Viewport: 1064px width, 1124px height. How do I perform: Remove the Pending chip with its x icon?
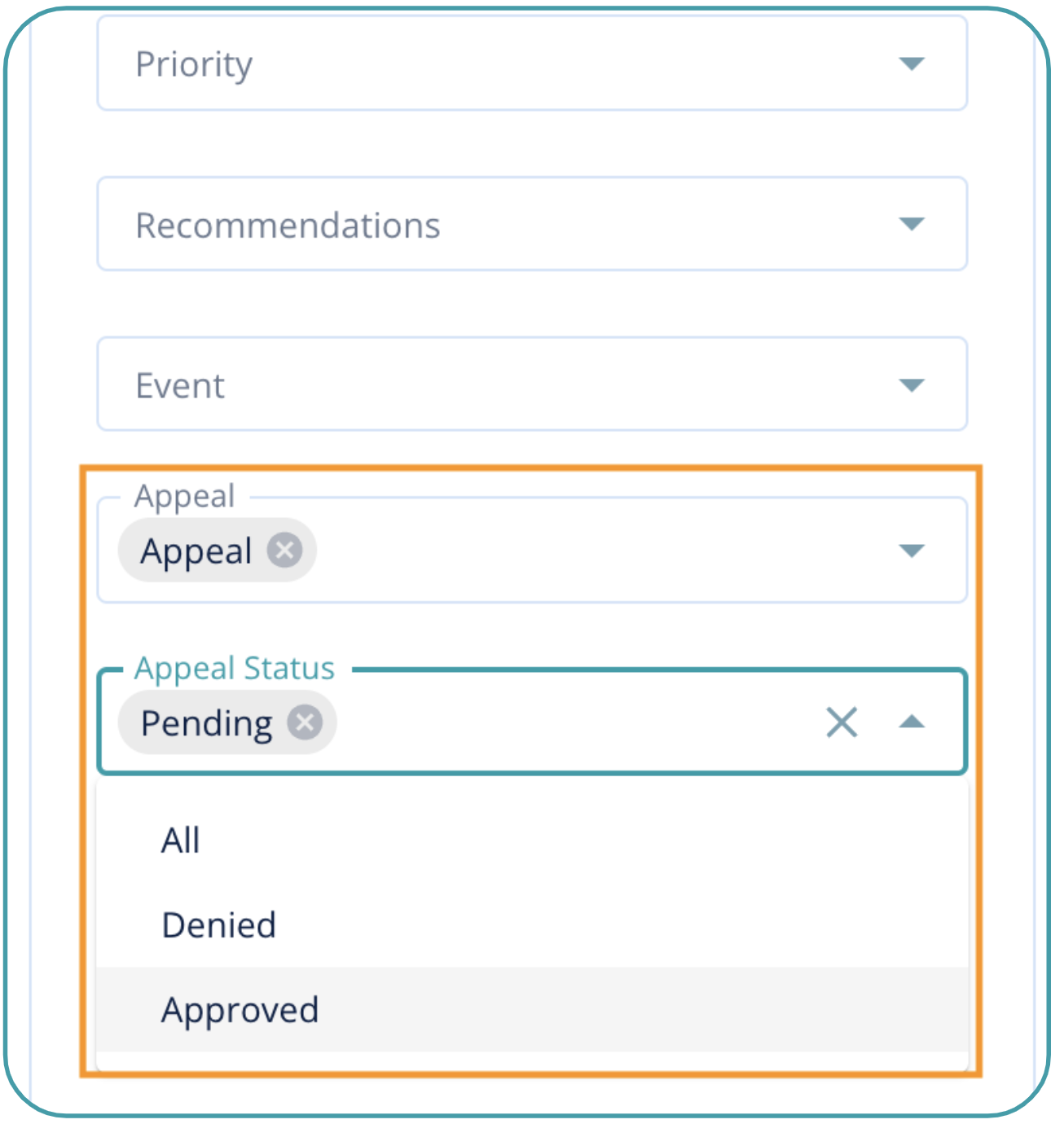coord(306,722)
